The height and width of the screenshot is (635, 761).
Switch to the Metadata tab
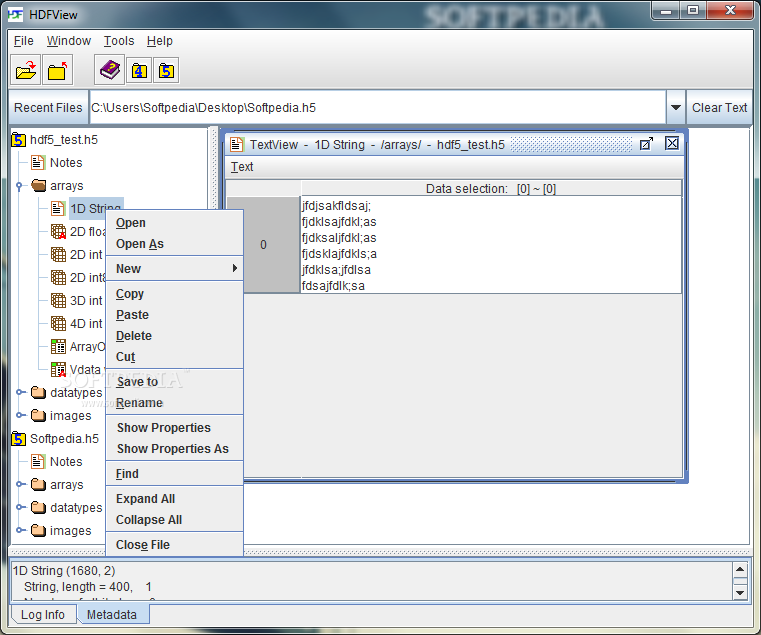click(x=112, y=615)
